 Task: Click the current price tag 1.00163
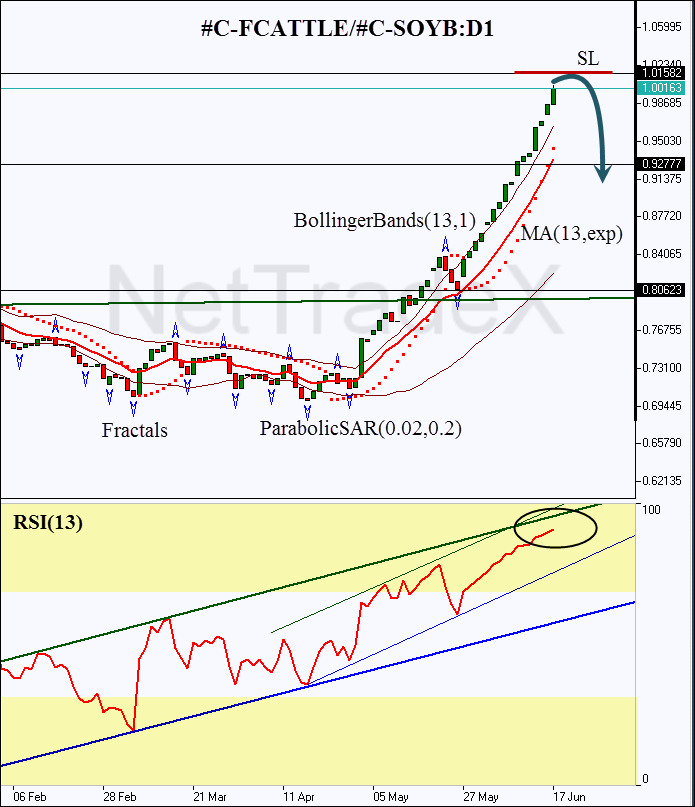[x=661, y=88]
